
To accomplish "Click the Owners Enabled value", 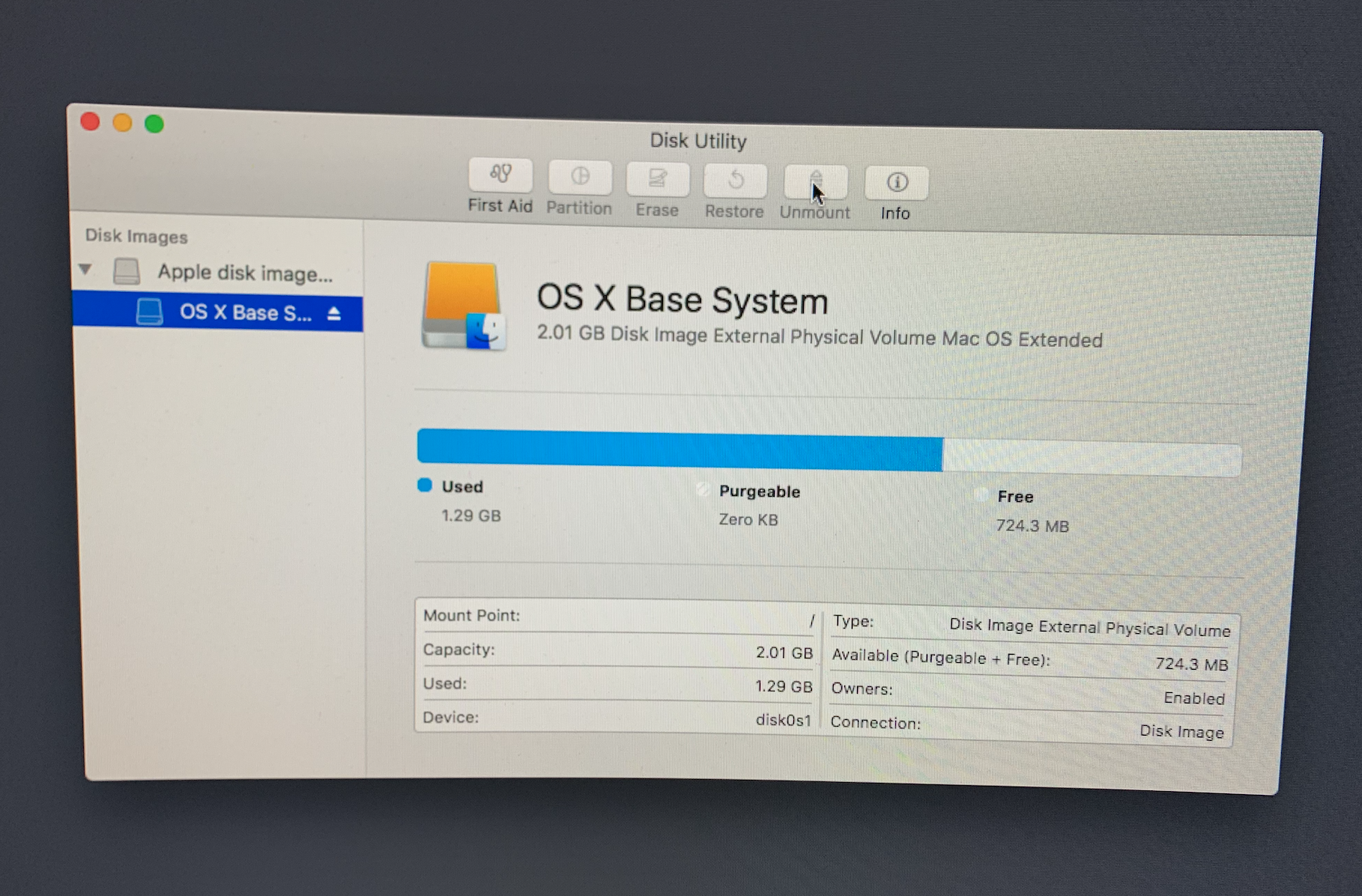I will (x=1194, y=698).
